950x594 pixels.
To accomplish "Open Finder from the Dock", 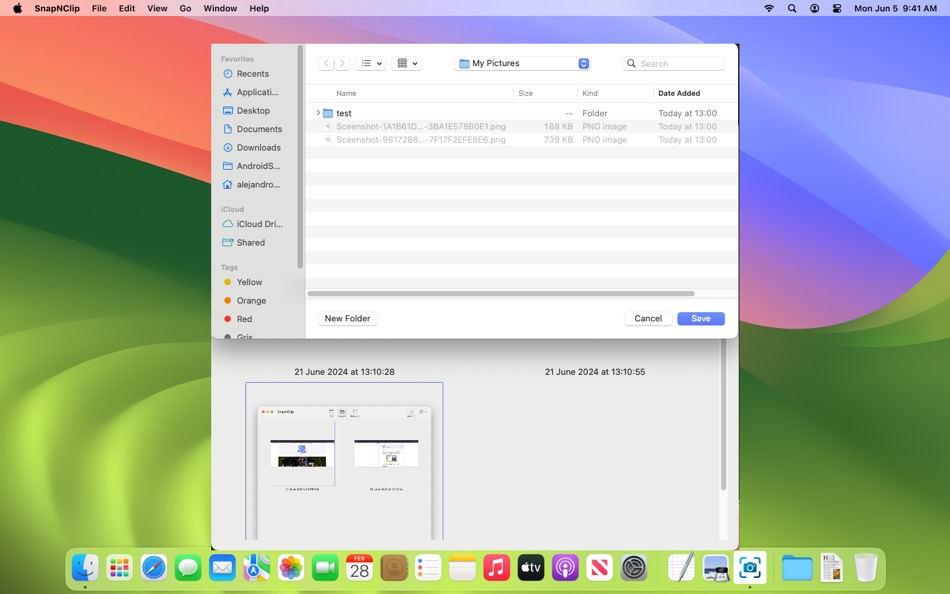I will (85, 568).
